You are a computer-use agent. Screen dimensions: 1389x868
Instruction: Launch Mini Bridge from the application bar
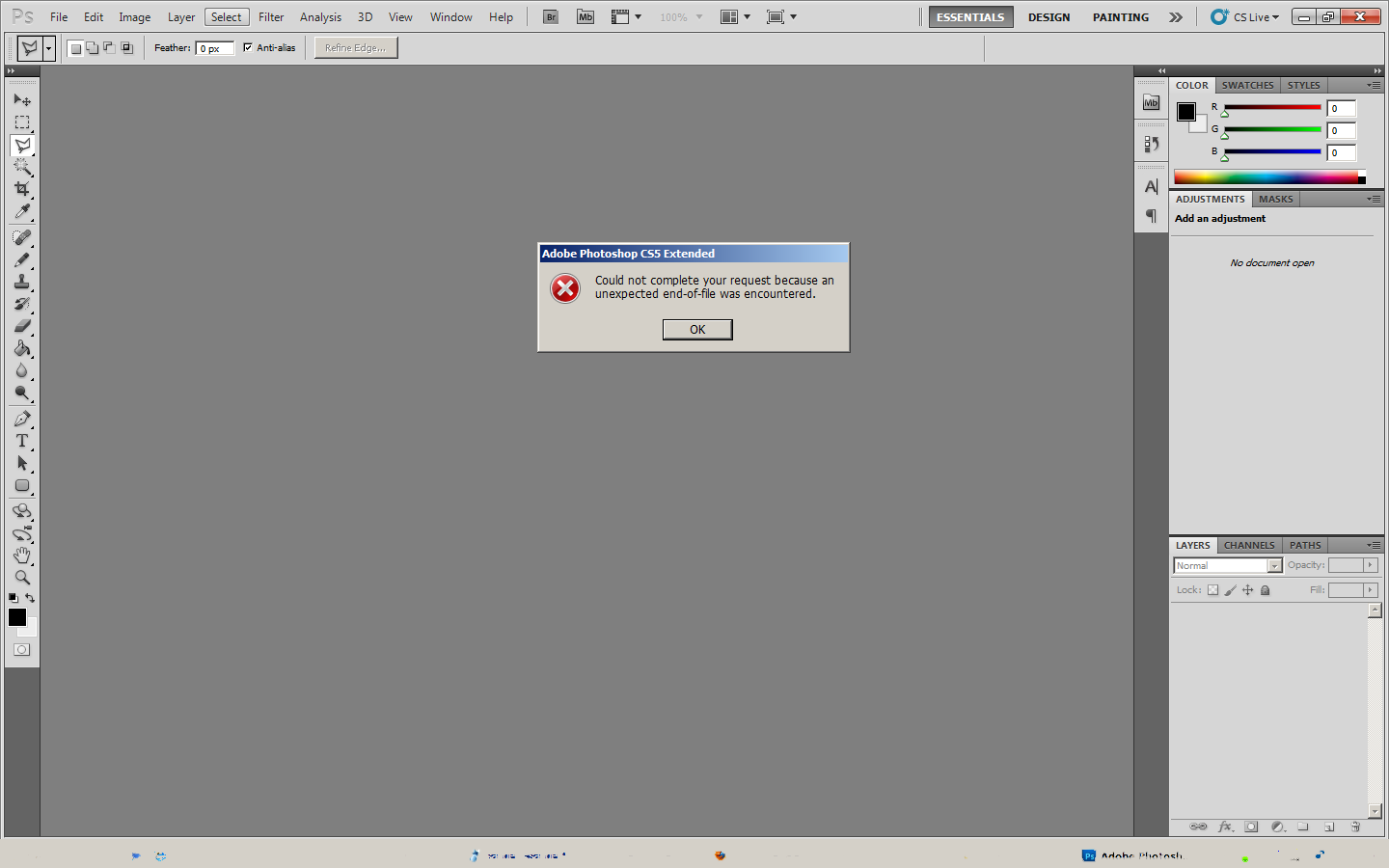[x=586, y=17]
